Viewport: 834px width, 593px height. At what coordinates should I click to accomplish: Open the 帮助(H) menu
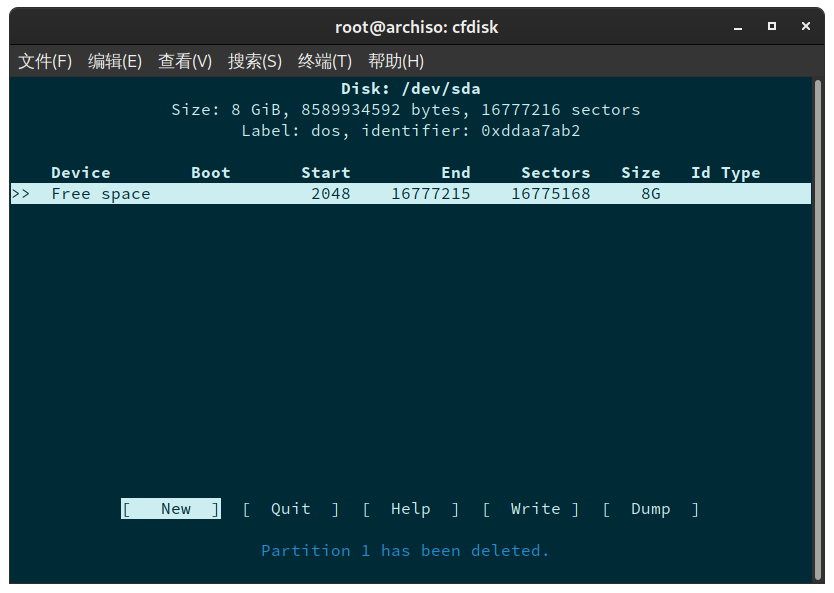click(396, 61)
